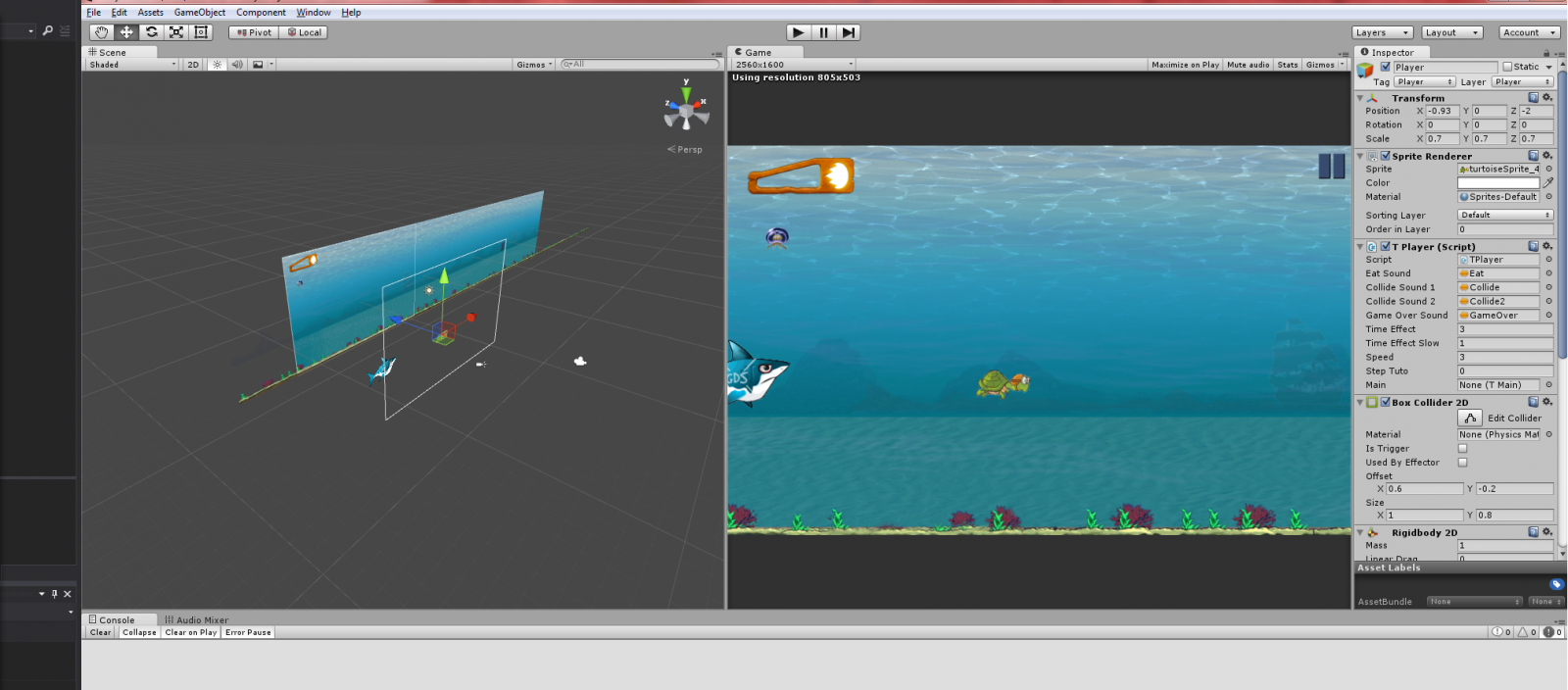Click the Edit Collider icon button
The image size is (1568, 690).
pyautogui.click(x=1470, y=419)
